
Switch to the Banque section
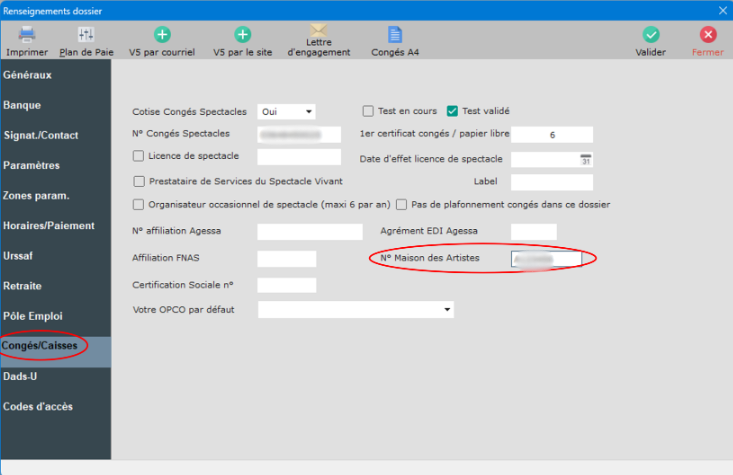22,105
